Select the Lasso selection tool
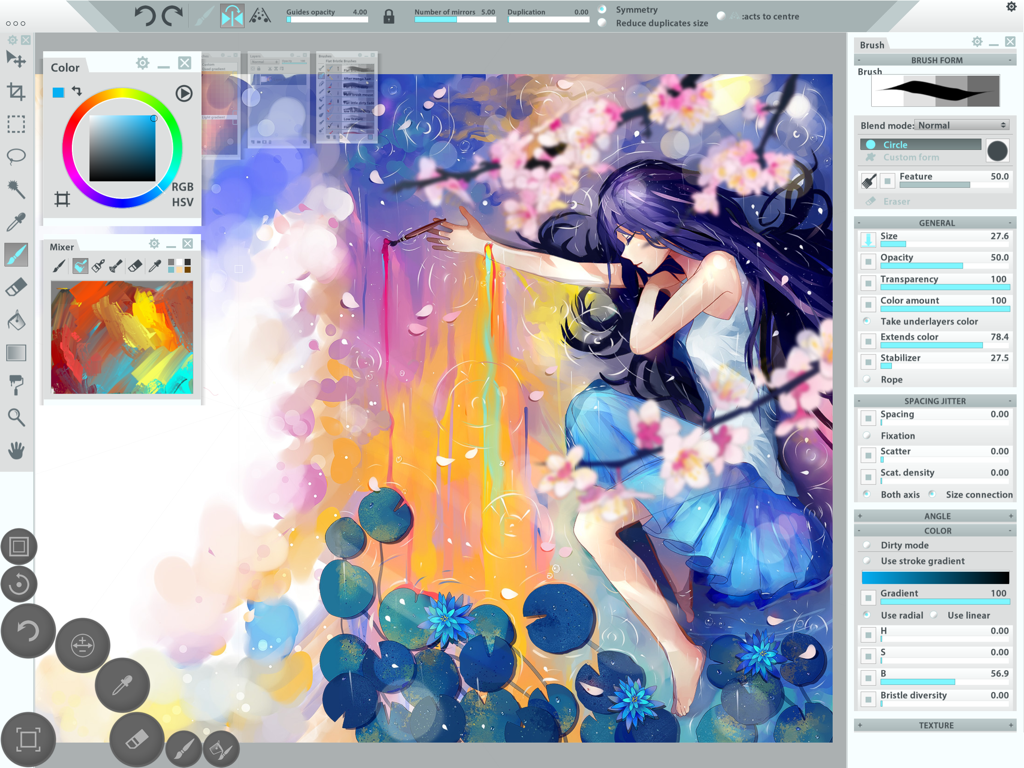Image resolution: width=1024 pixels, height=768 pixels. (x=16, y=155)
